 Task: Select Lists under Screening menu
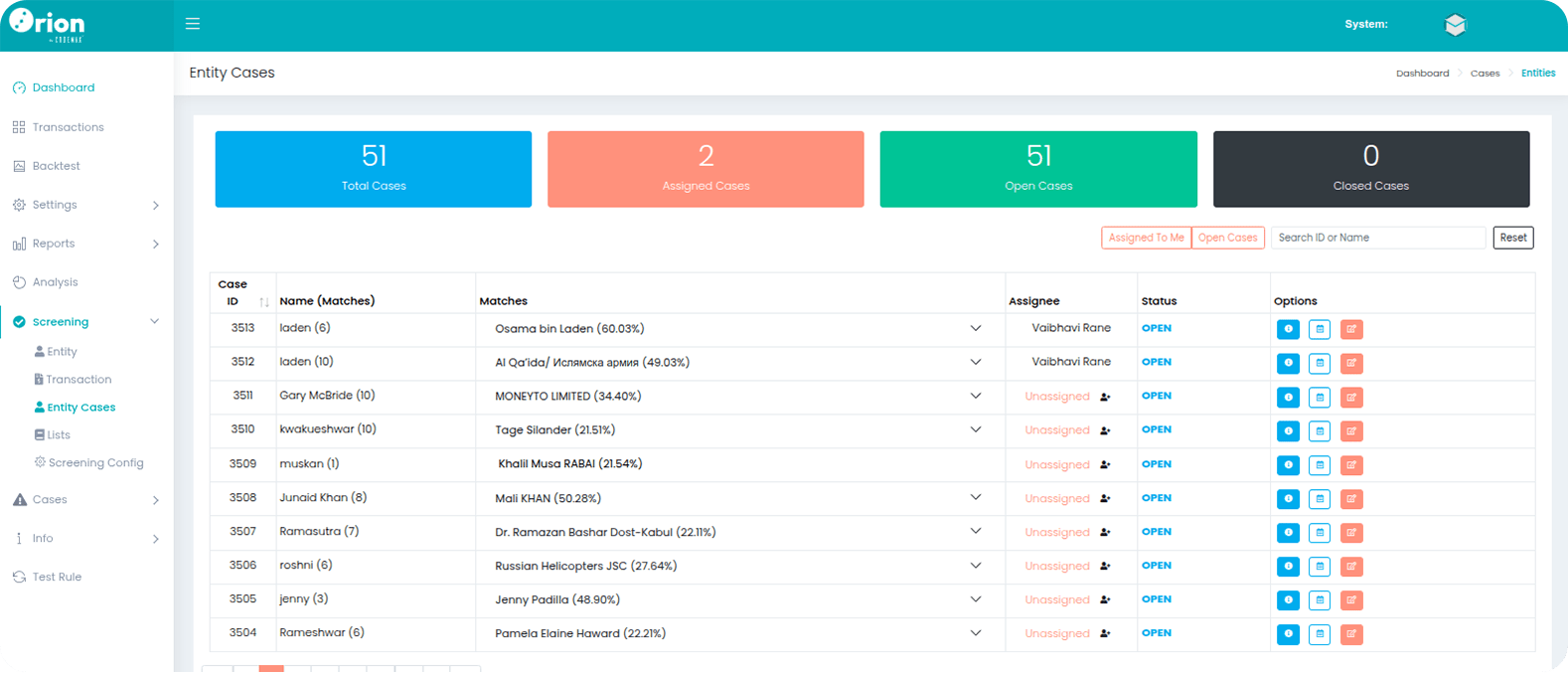(x=59, y=435)
